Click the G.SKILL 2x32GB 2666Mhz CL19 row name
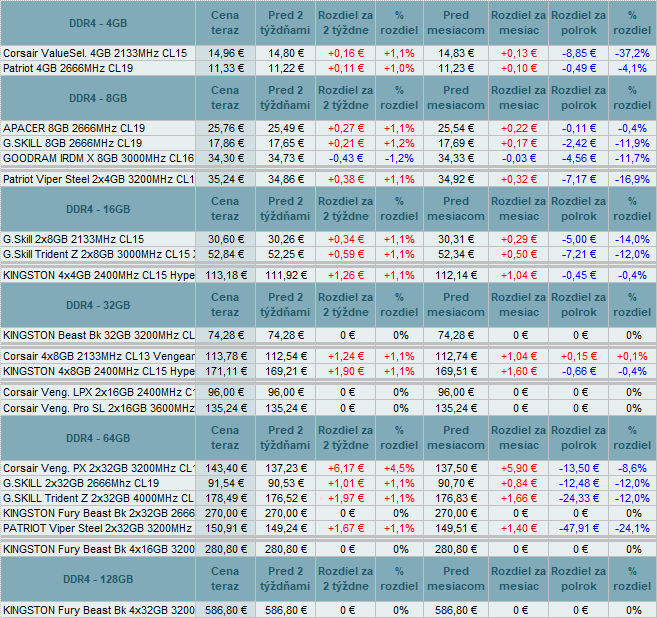This screenshot has height=618, width=657. pyautogui.click(x=81, y=483)
